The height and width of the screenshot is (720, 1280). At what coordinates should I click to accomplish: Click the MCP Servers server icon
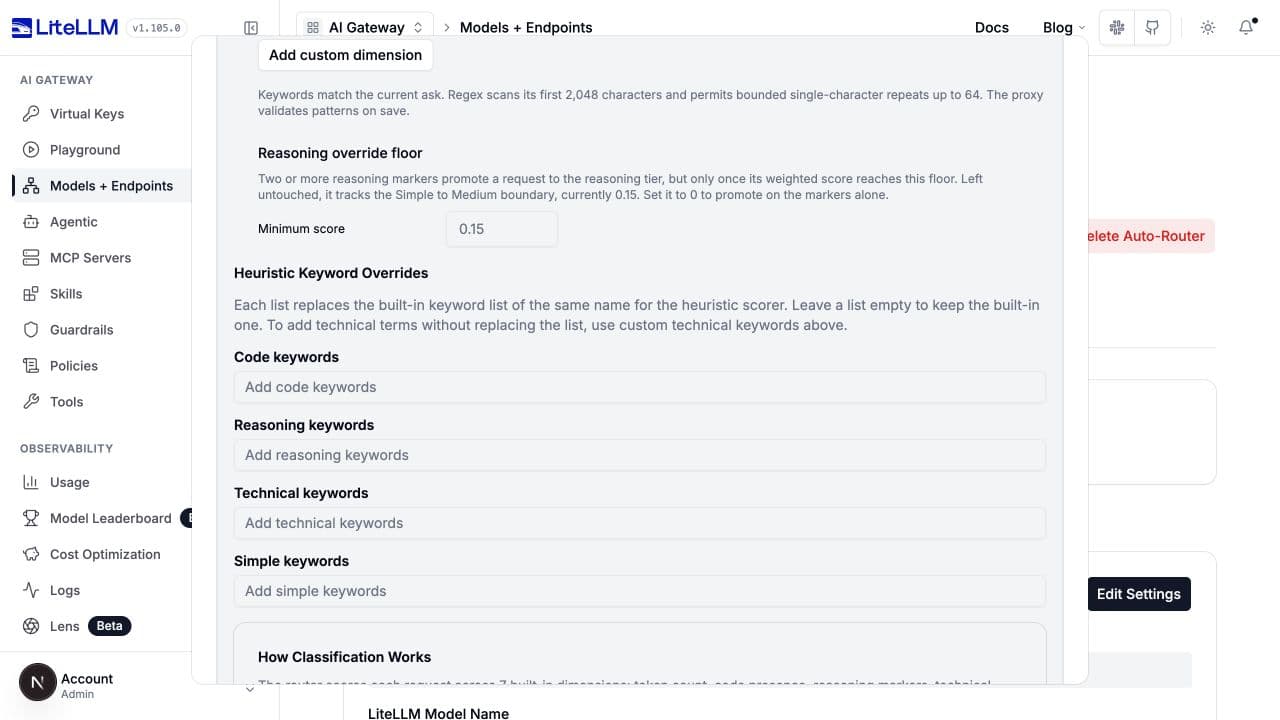[31, 258]
